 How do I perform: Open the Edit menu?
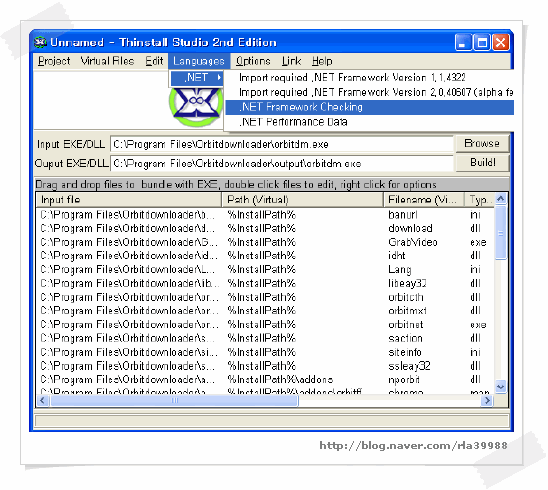(154, 61)
